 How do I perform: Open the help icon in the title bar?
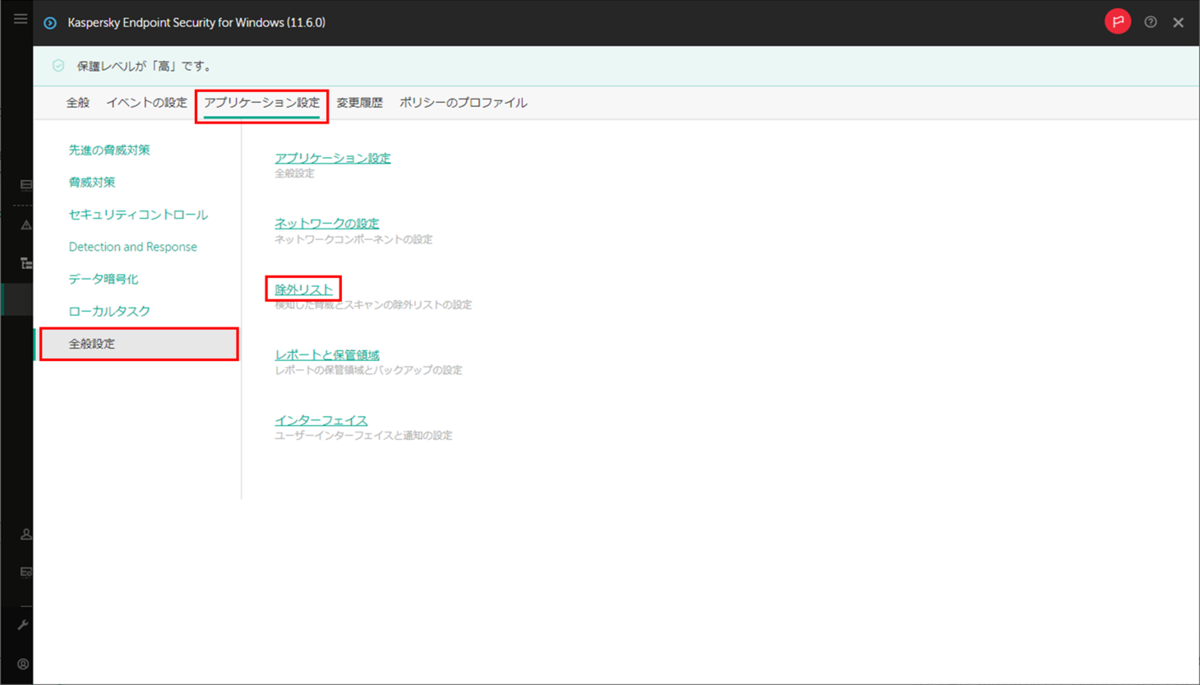(x=1150, y=20)
